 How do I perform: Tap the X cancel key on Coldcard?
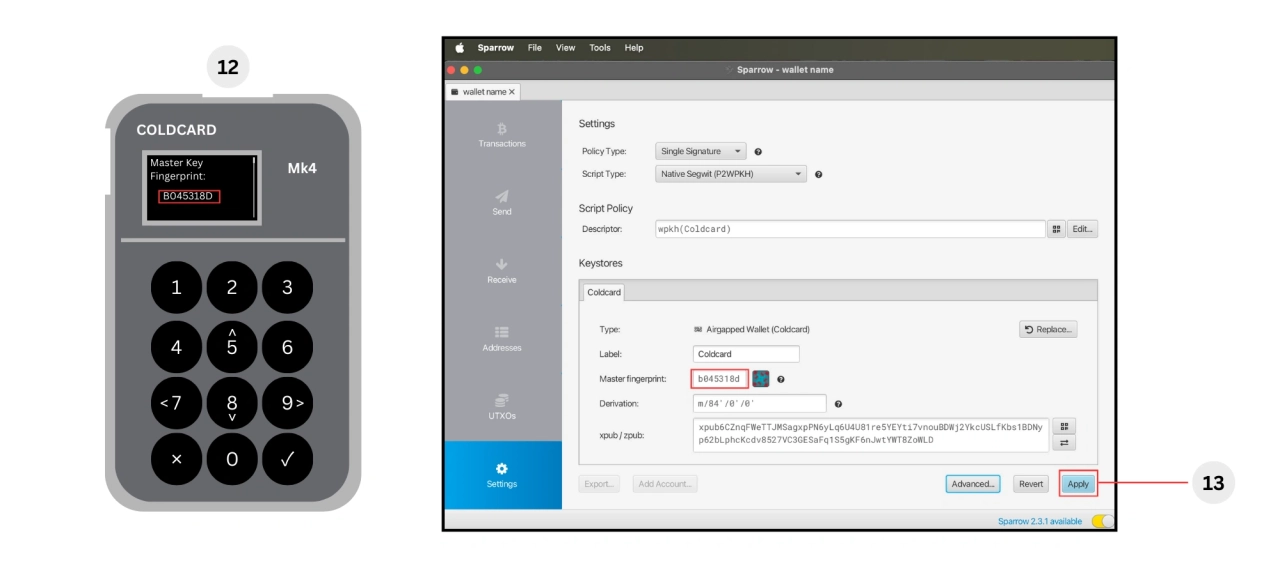[176, 459]
